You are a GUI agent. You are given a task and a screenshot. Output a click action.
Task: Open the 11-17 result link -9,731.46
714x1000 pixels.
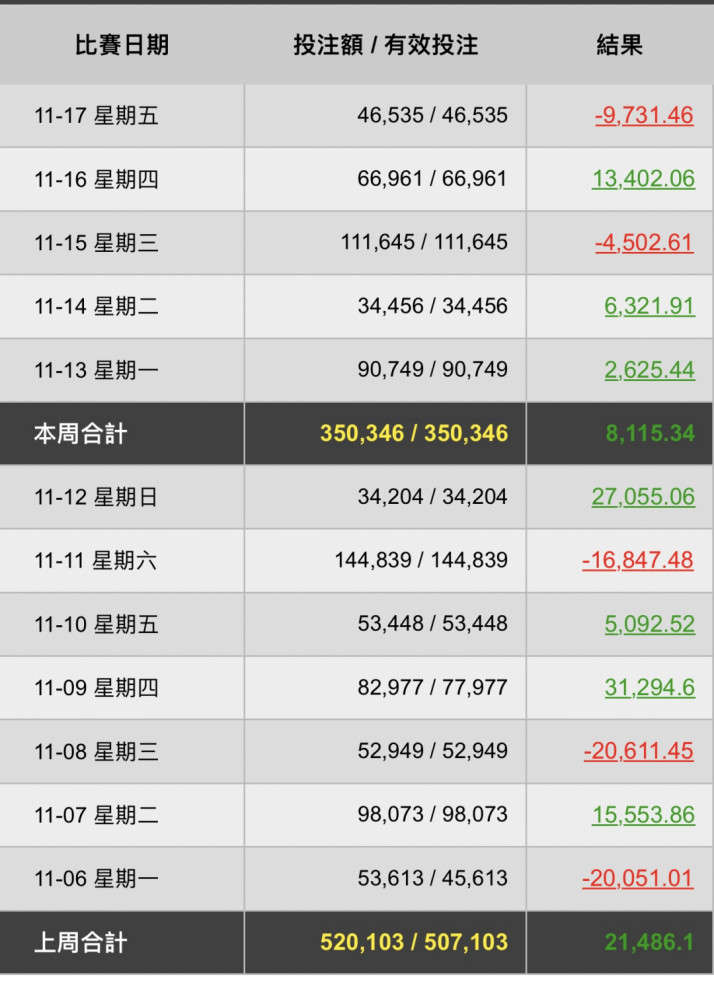pyautogui.click(x=643, y=115)
